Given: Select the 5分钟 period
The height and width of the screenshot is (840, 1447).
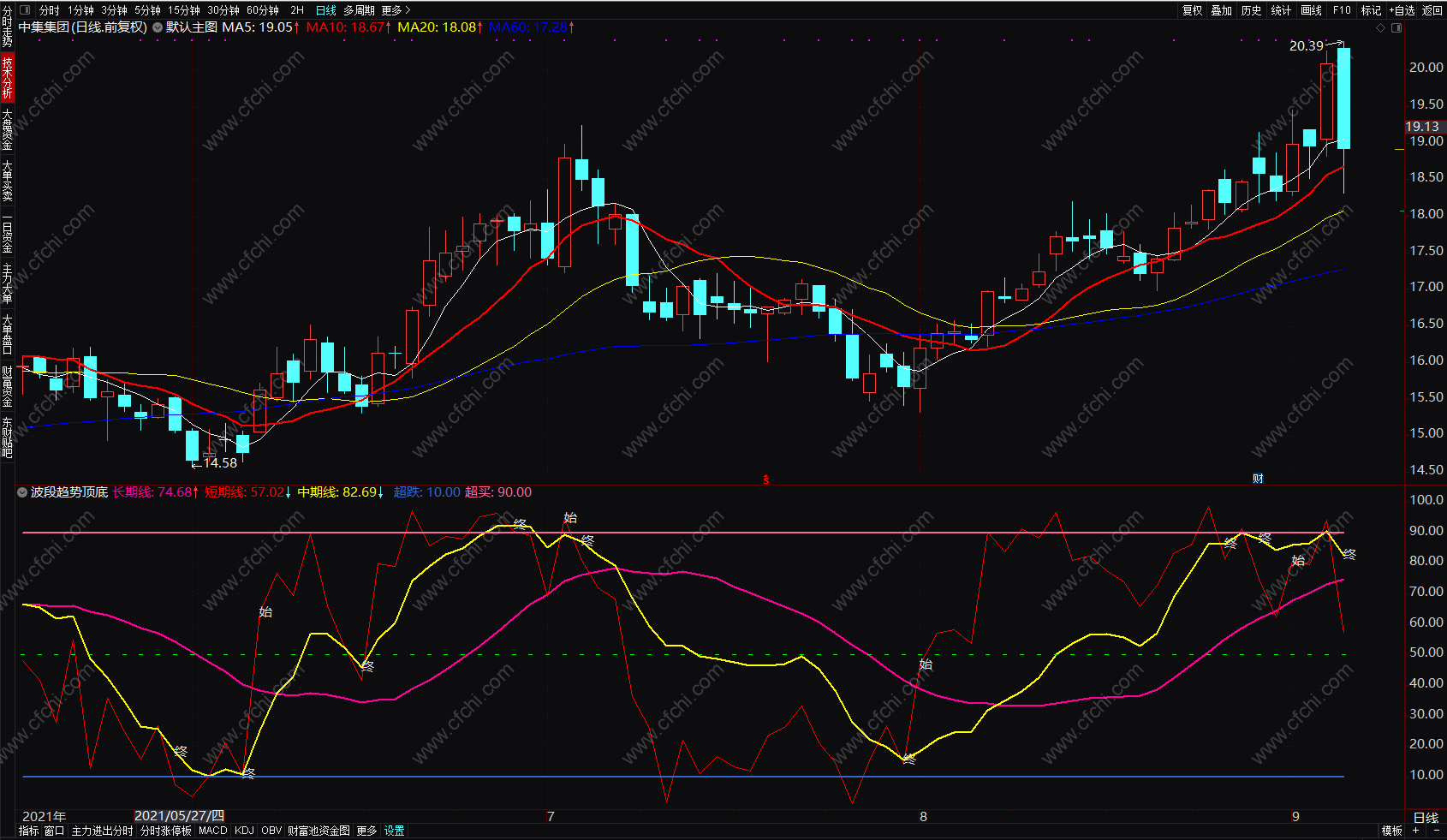Looking at the screenshot, I should 147,10.
